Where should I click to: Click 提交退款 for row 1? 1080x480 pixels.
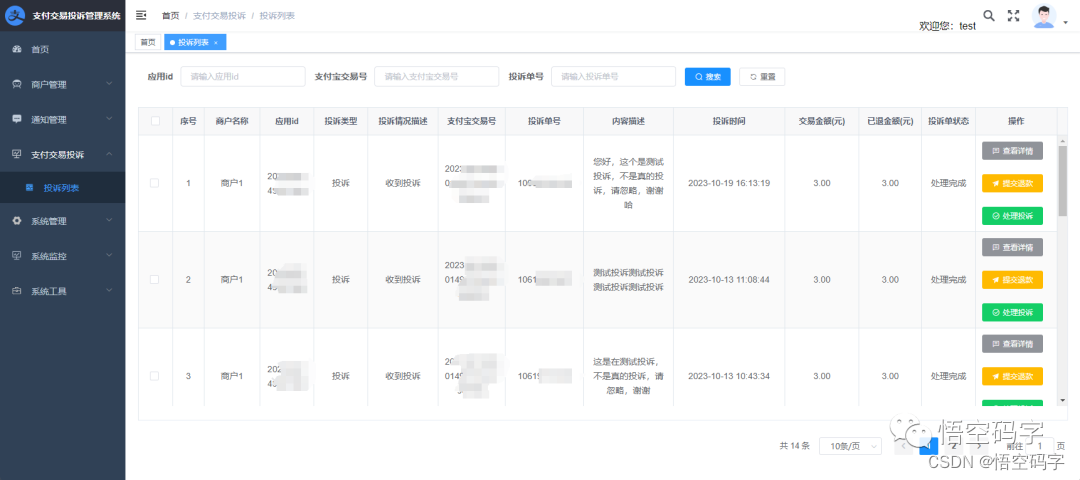(1012, 183)
